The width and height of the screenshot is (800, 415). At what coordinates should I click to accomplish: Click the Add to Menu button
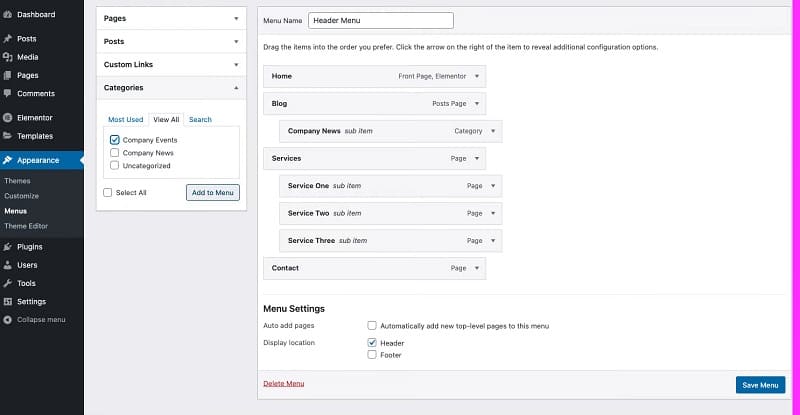(x=213, y=192)
